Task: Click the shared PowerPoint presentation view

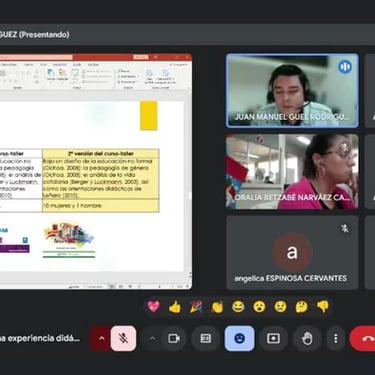Action: tap(96, 171)
